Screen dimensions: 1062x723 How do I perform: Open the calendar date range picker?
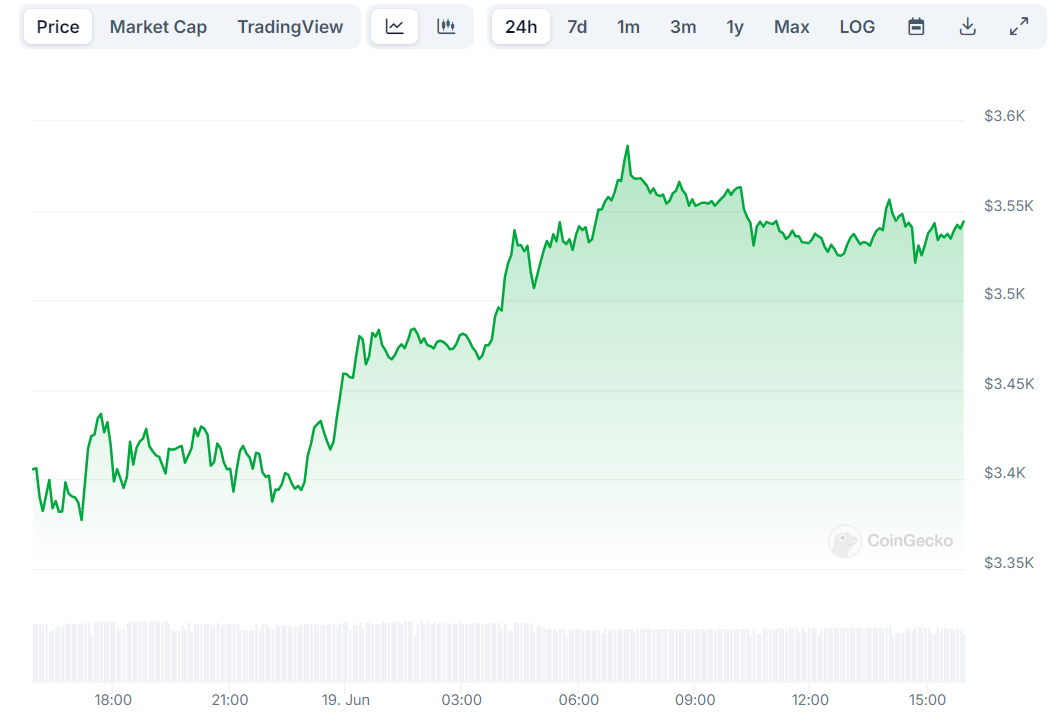coord(916,27)
